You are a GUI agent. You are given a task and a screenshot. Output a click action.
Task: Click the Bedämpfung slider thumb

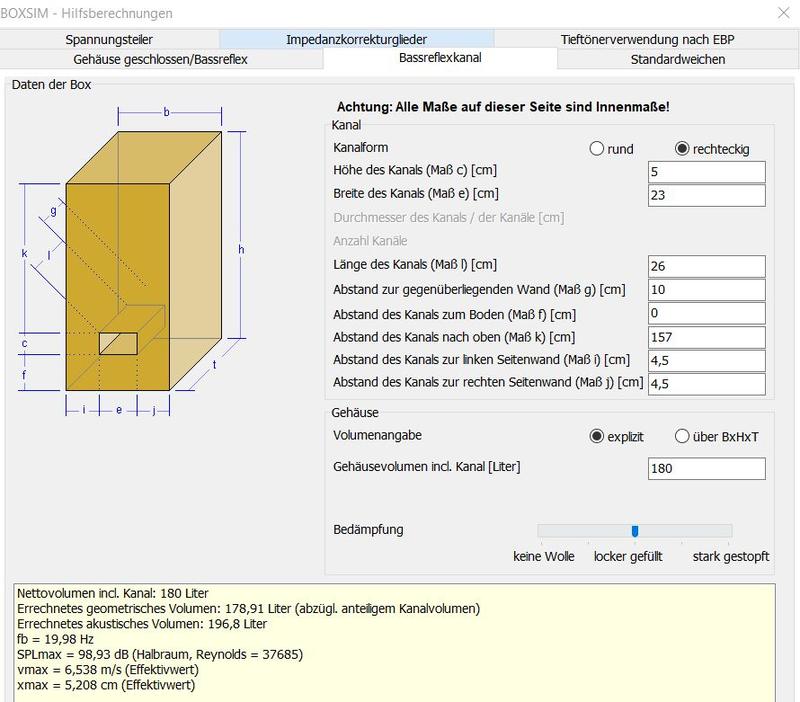click(635, 531)
